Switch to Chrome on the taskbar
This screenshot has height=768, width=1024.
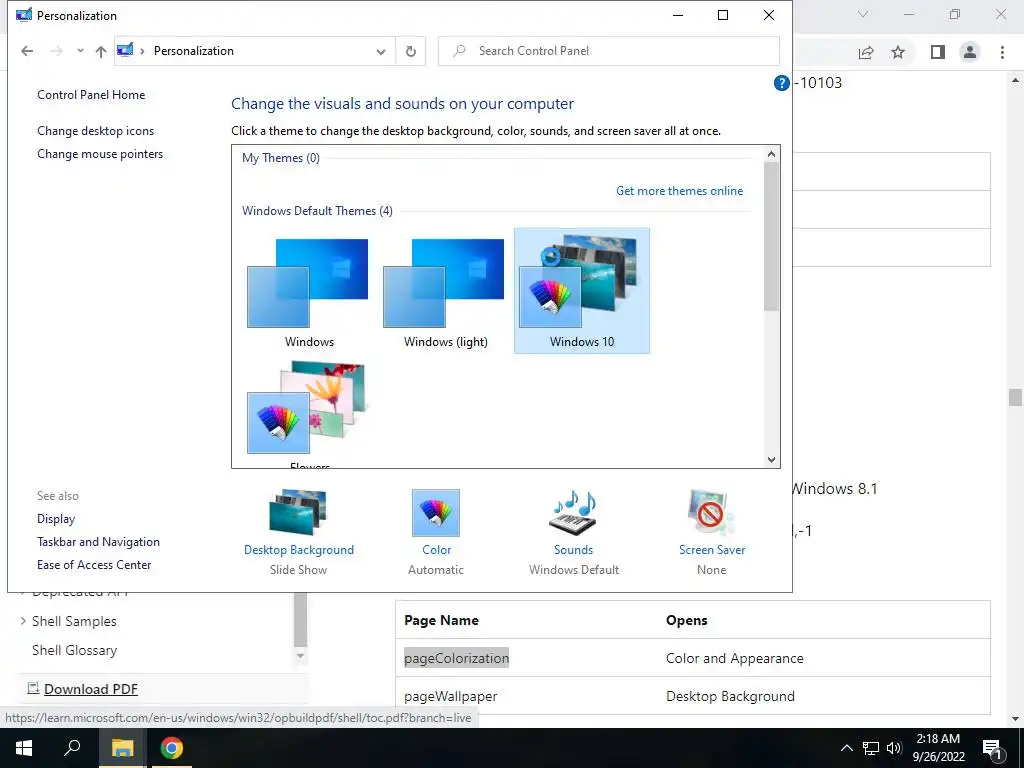(171, 748)
